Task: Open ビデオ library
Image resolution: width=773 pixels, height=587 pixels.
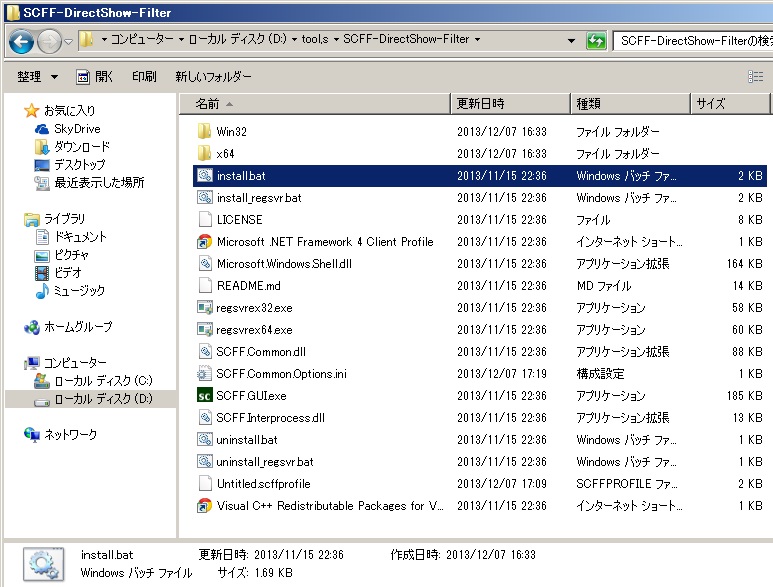Action: 68,273
